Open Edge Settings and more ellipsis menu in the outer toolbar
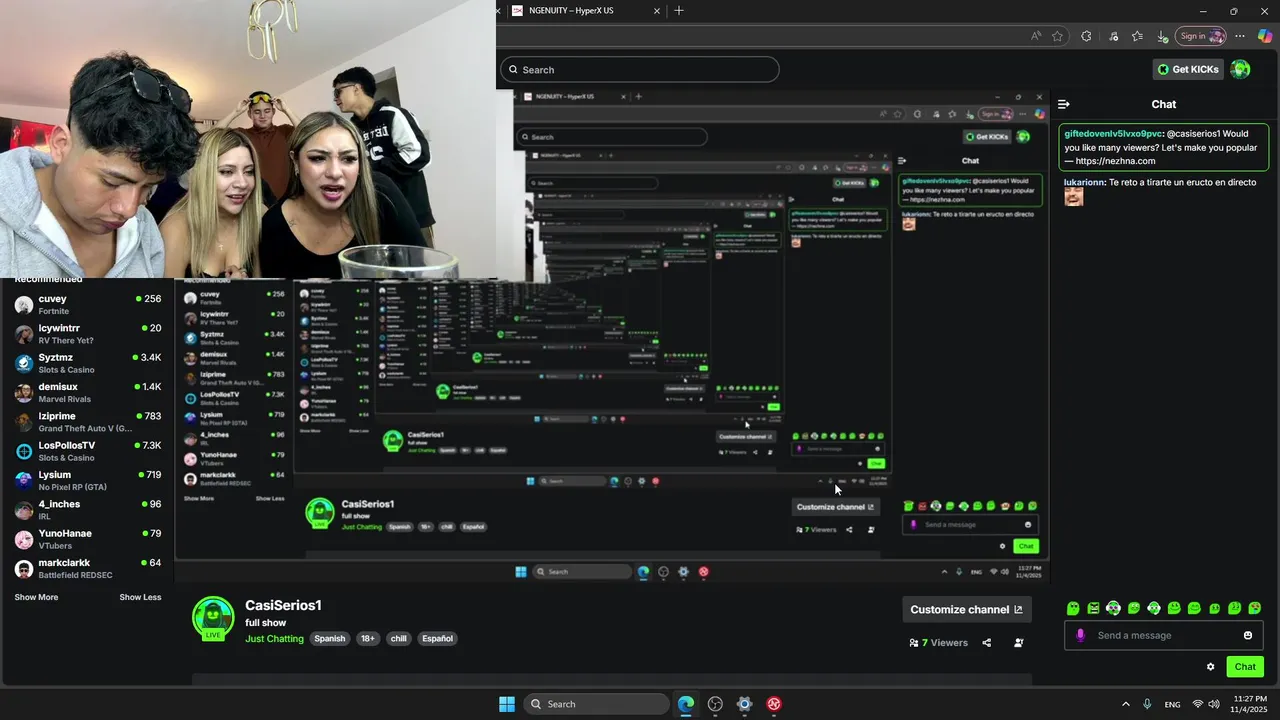This screenshot has height=720, width=1280. [x=1240, y=36]
